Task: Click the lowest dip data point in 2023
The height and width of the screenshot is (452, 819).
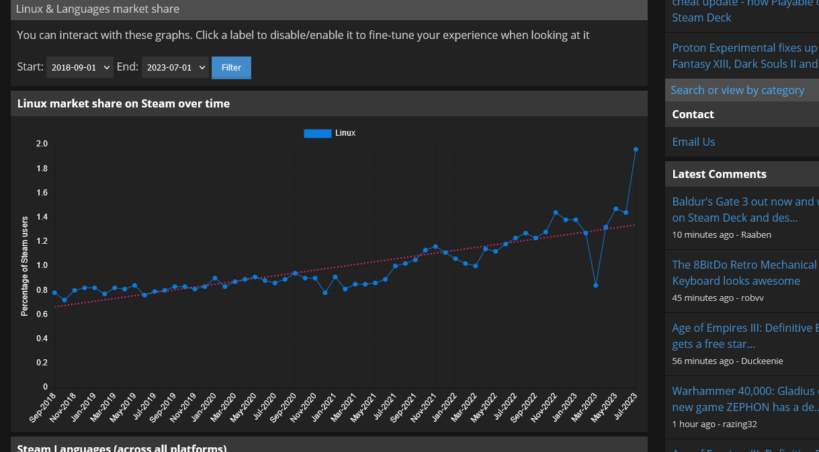Action: (x=595, y=285)
